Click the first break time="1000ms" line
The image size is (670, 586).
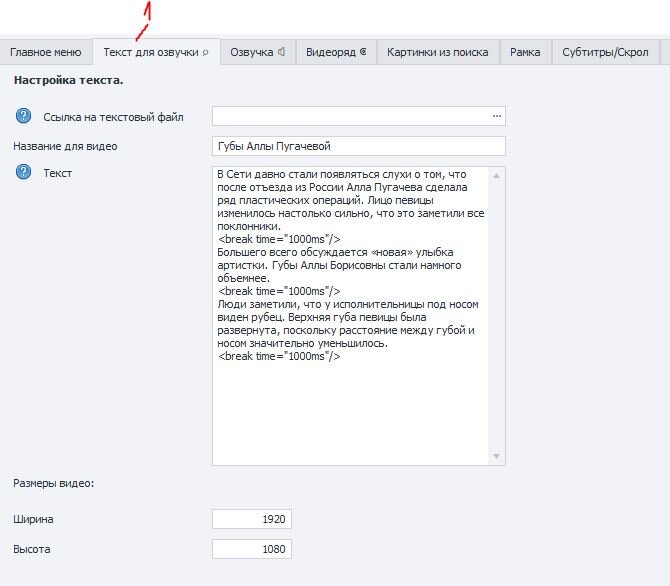pos(279,239)
